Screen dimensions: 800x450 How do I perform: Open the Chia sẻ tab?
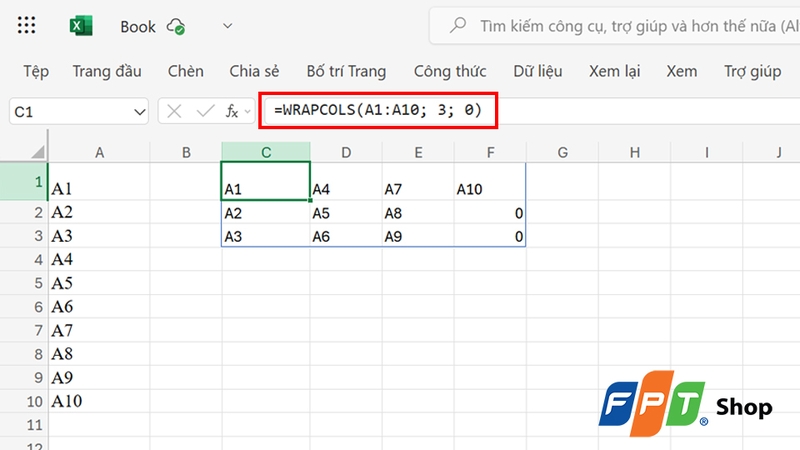point(254,71)
